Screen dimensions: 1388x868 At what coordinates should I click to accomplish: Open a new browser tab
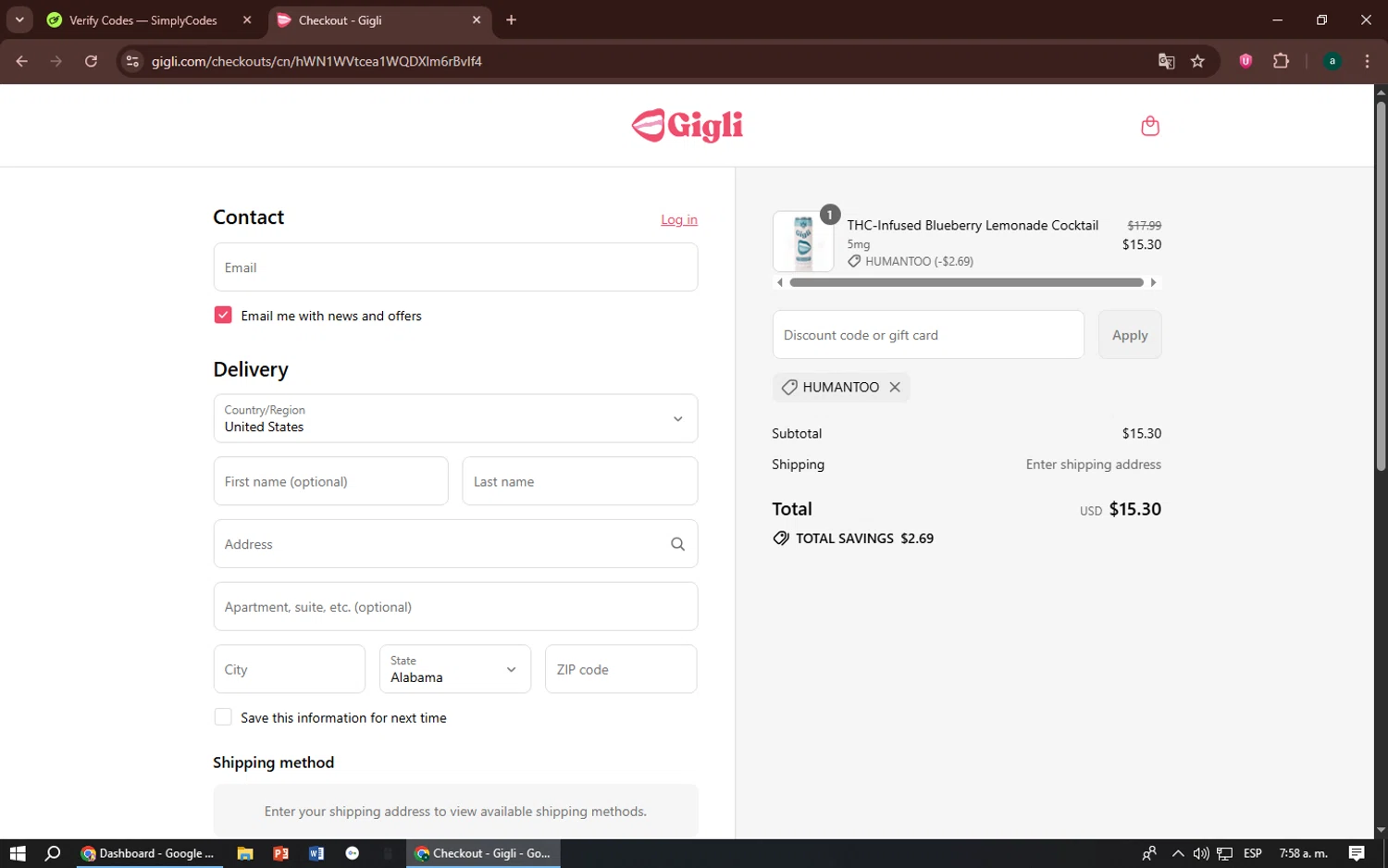(x=511, y=19)
